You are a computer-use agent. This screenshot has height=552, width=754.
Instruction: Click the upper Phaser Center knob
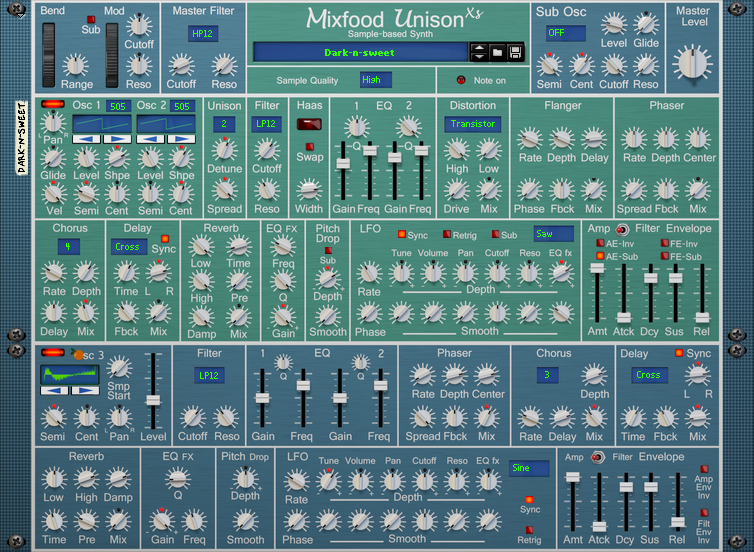tap(698, 139)
